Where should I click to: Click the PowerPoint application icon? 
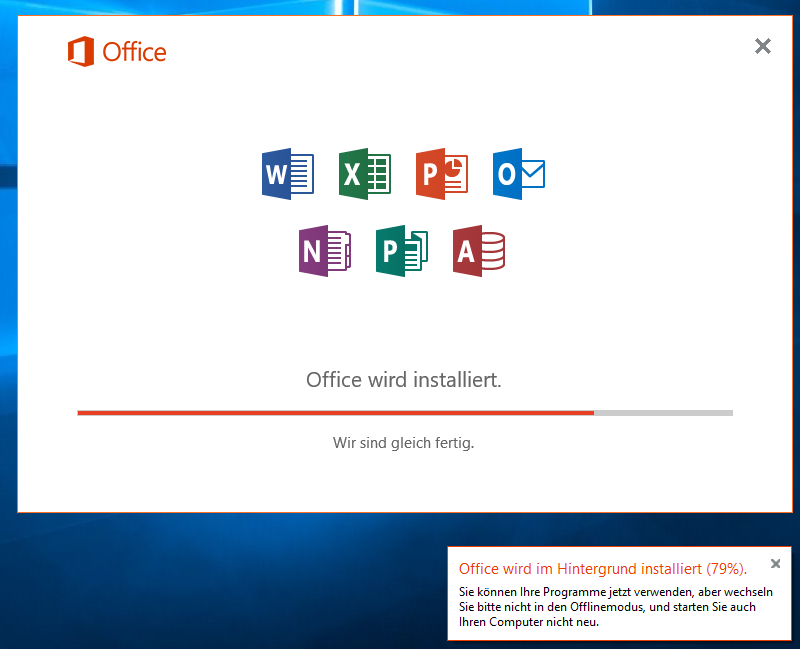(442, 174)
